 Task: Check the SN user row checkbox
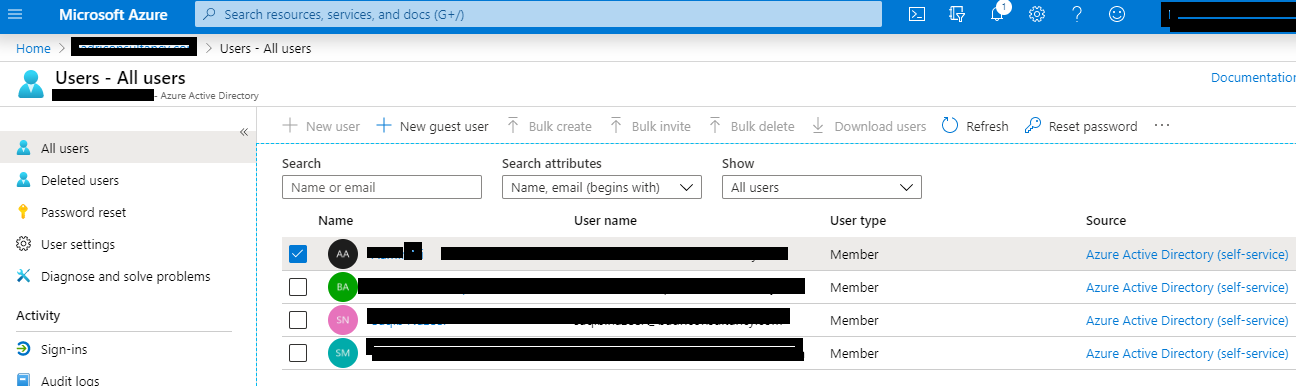tap(297, 320)
